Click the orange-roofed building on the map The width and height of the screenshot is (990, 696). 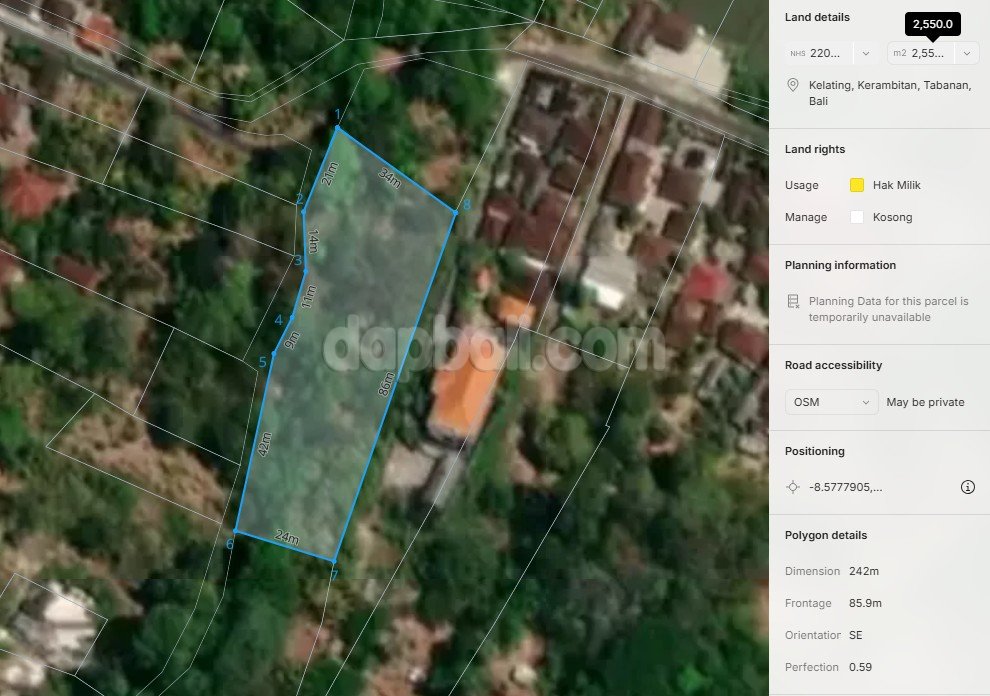(x=464, y=393)
